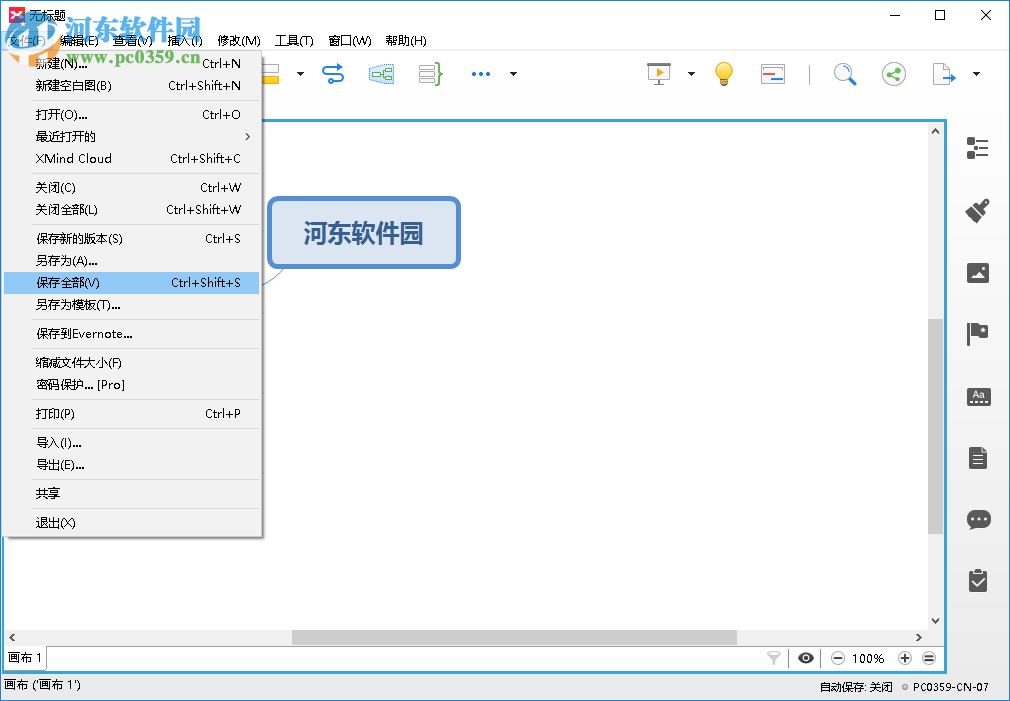Viewport: 1010px width, 701px height.
Task: Increase zoom with the plus button
Action: pyautogui.click(x=905, y=658)
